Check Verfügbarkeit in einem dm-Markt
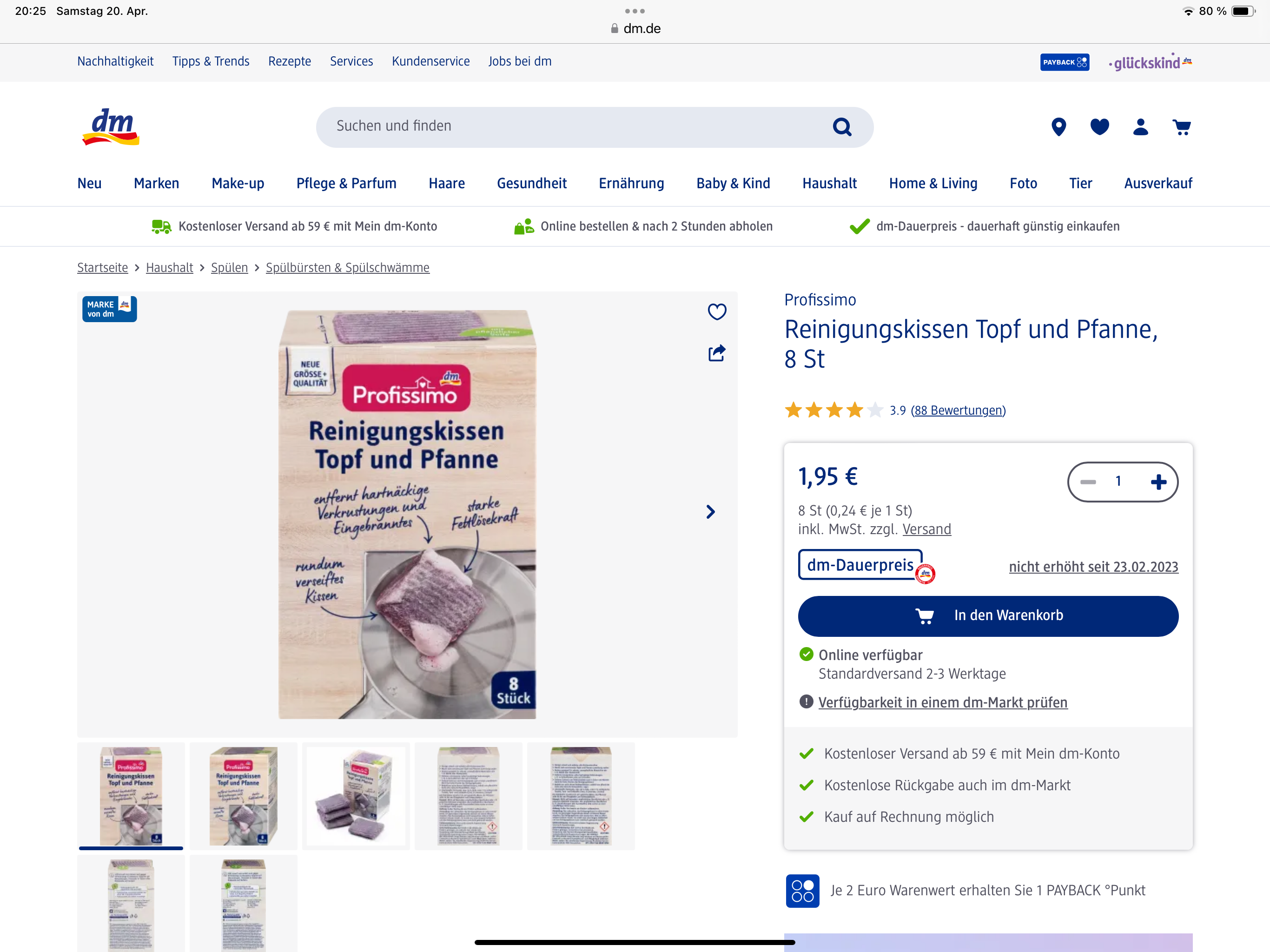This screenshot has width=1270, height=952. click(x=942, y=702)
